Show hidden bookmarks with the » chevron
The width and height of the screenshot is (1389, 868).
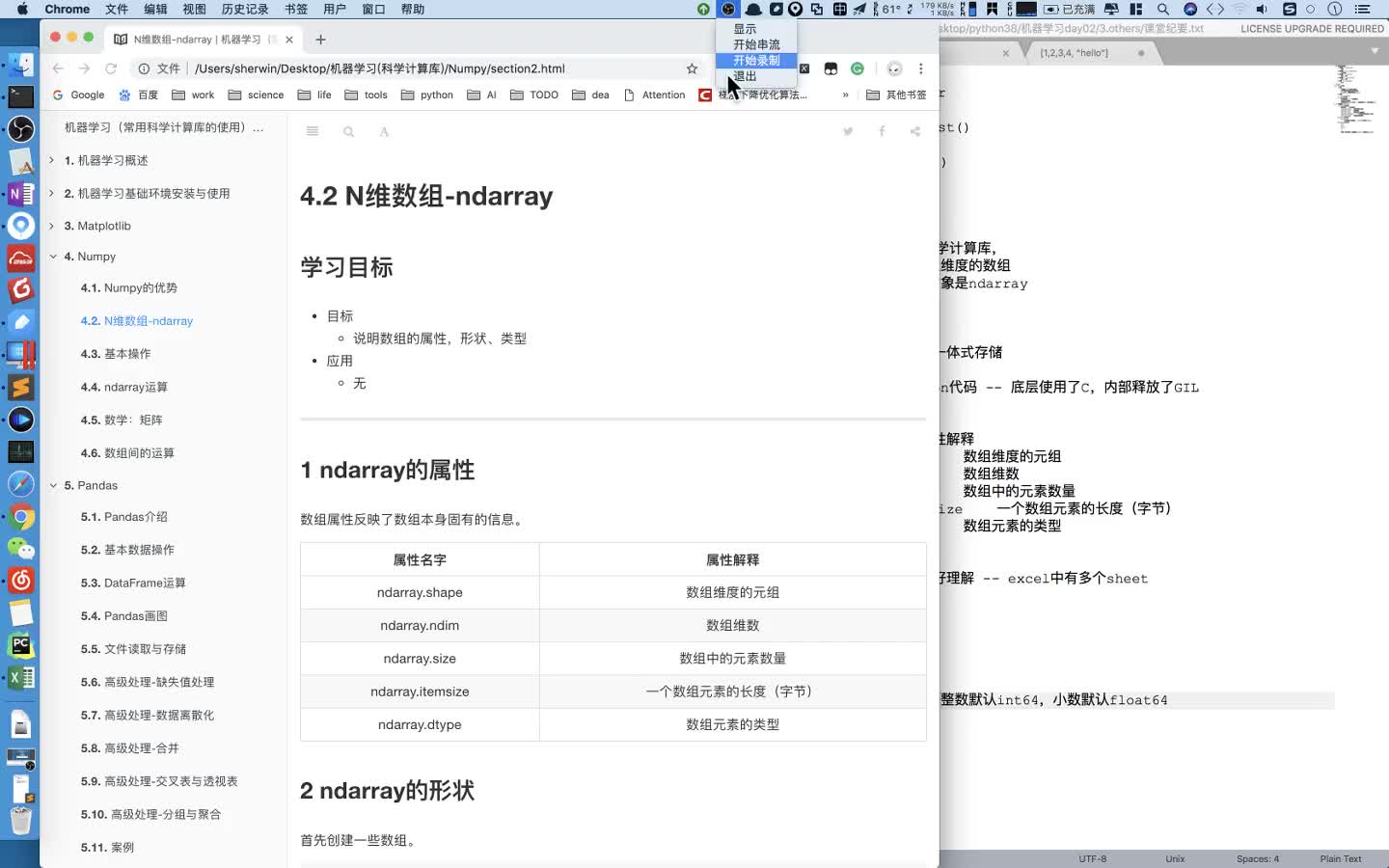point(845,95)
